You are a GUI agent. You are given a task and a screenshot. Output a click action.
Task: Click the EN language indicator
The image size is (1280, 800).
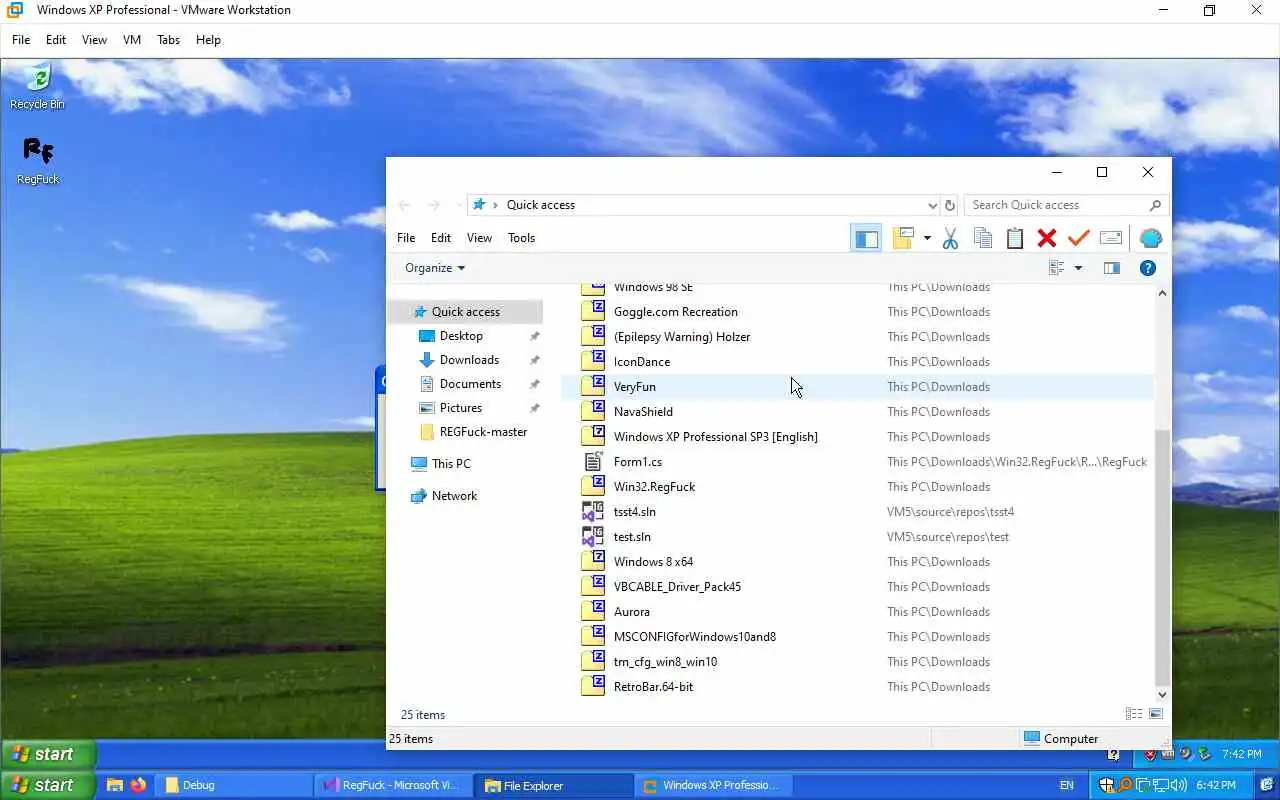point(1067,785)
